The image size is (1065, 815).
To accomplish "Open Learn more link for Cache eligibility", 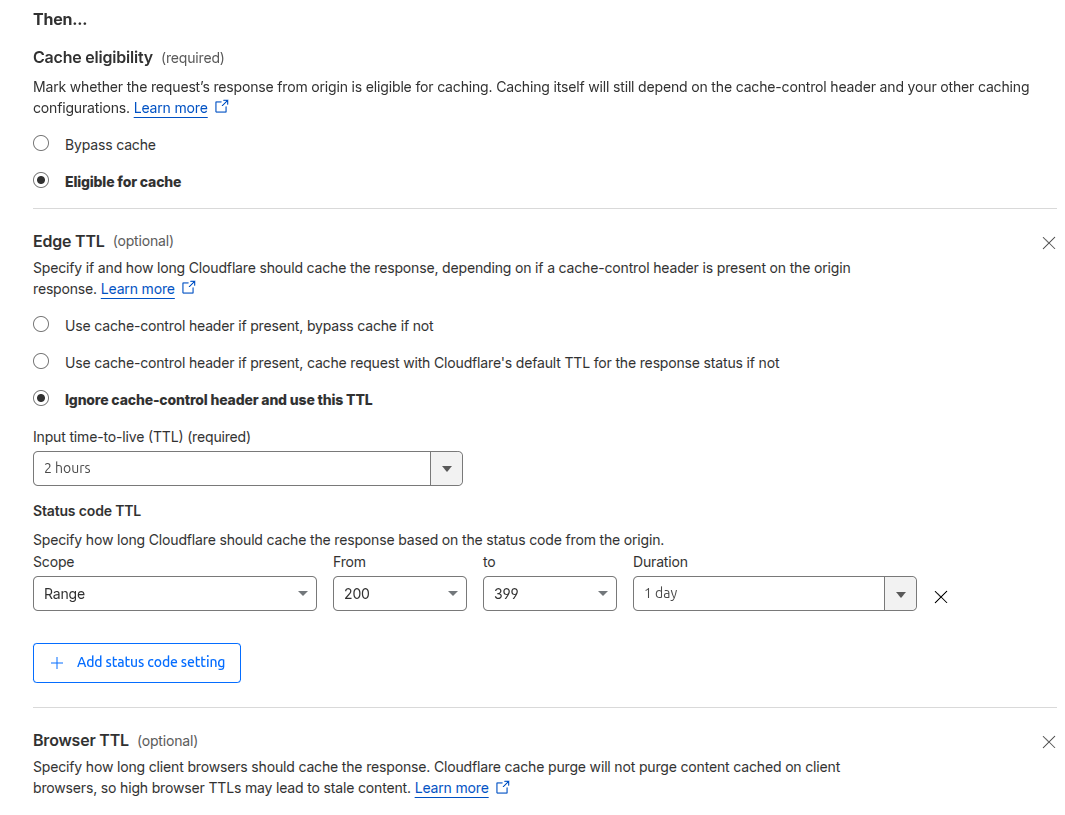I will click(x=170, y=108).
